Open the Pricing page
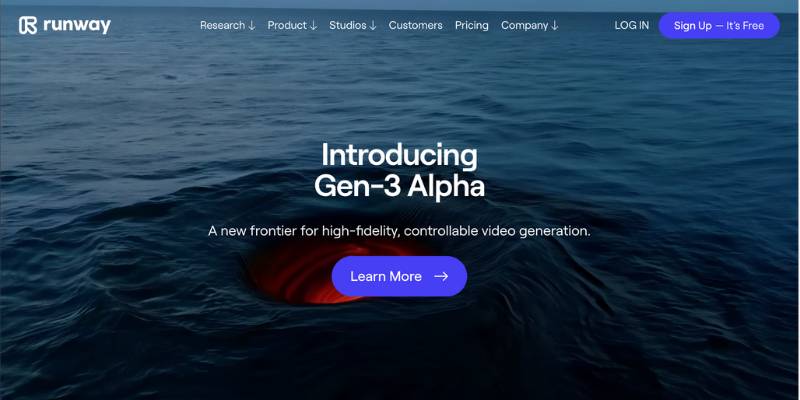800x400 pixels. 471,26
